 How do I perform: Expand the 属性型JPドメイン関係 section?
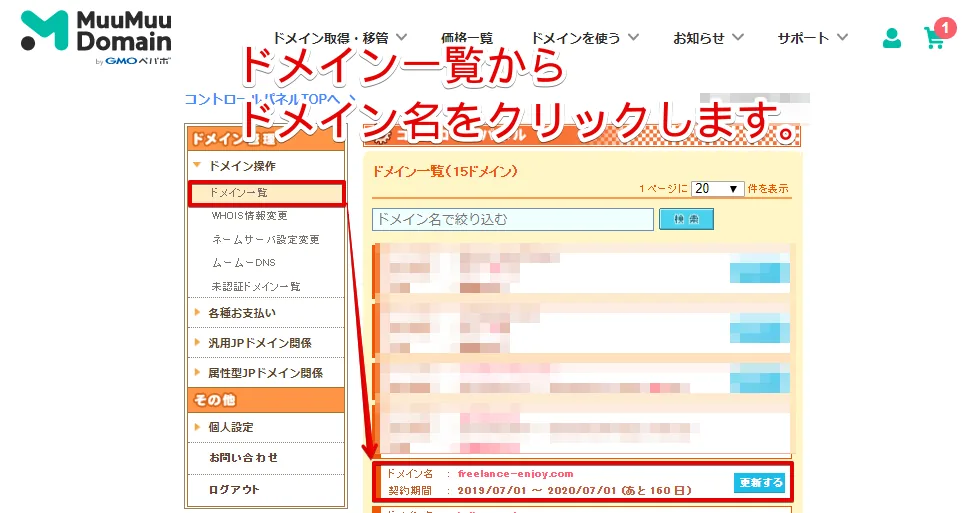coord(265,373)
